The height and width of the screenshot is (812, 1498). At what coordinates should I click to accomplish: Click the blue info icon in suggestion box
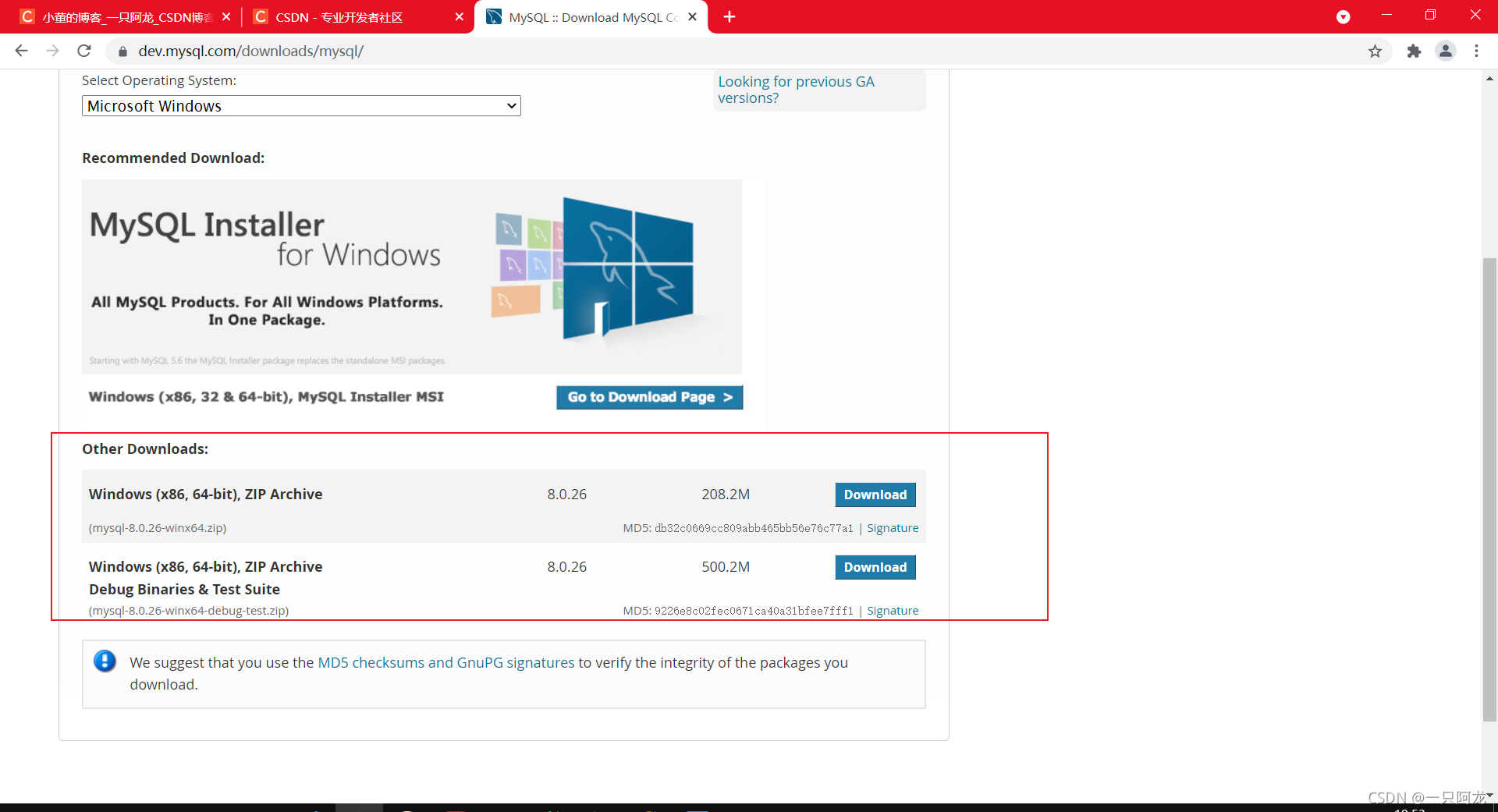pyautogui.click(x=105, y=661)
